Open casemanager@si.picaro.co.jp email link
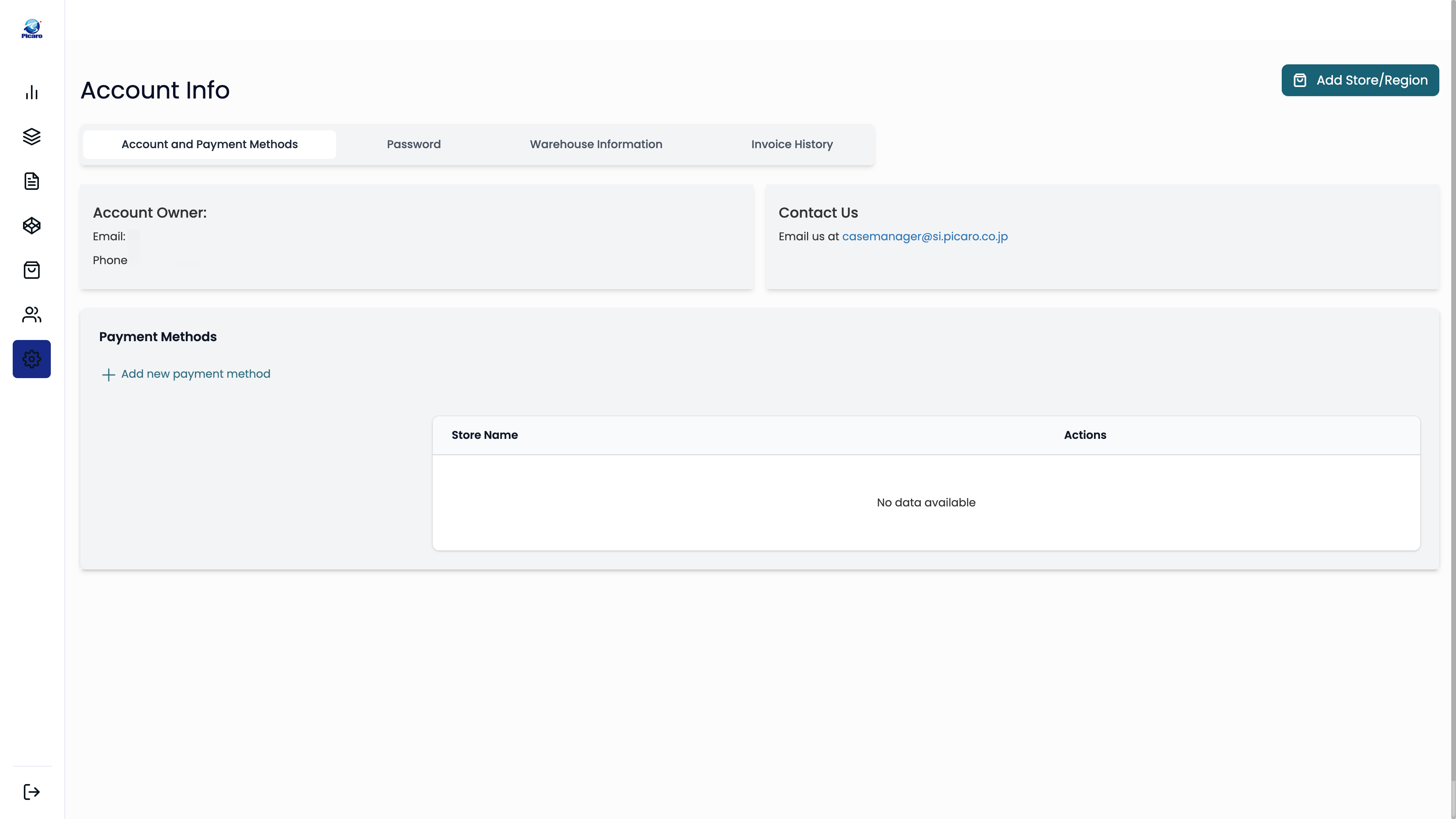The image size is (1456, 819). (925, 236)
